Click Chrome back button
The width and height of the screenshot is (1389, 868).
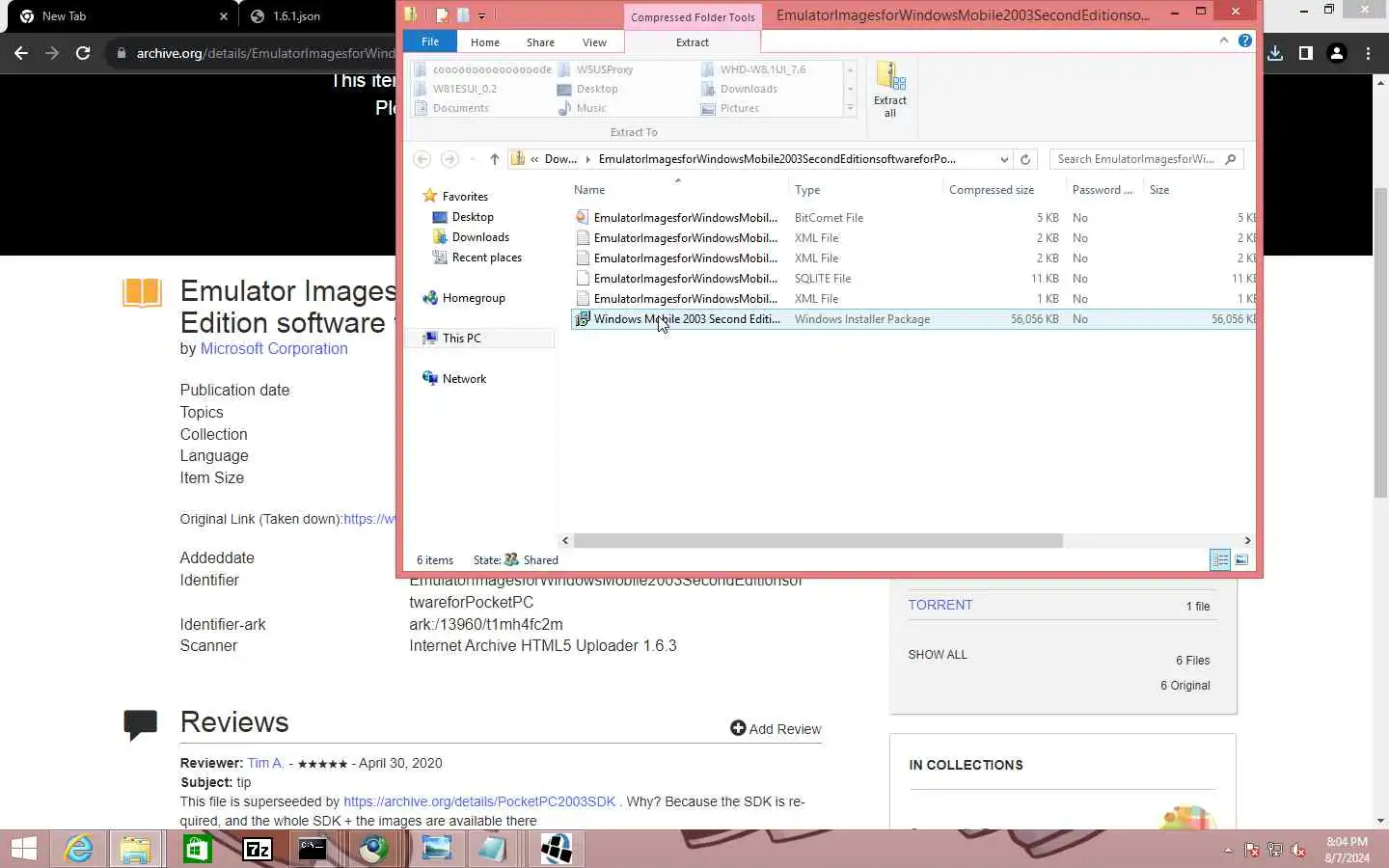pos(21,53)
